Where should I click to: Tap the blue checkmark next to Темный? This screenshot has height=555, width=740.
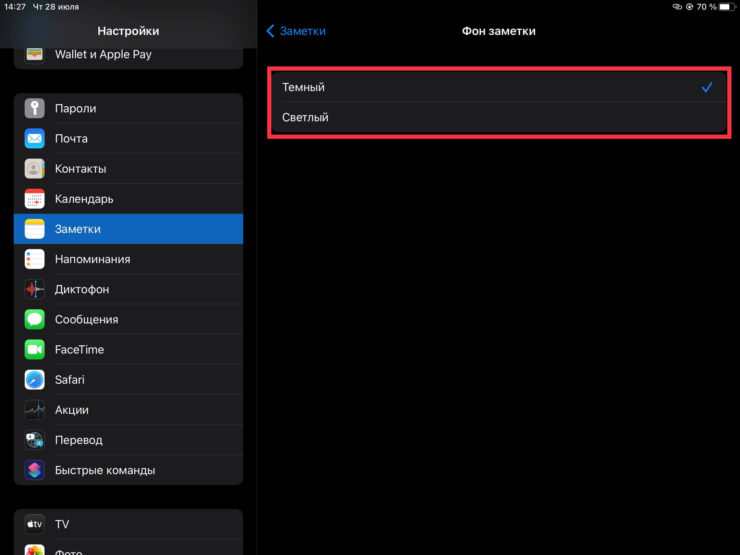click(x=707, y=87)
